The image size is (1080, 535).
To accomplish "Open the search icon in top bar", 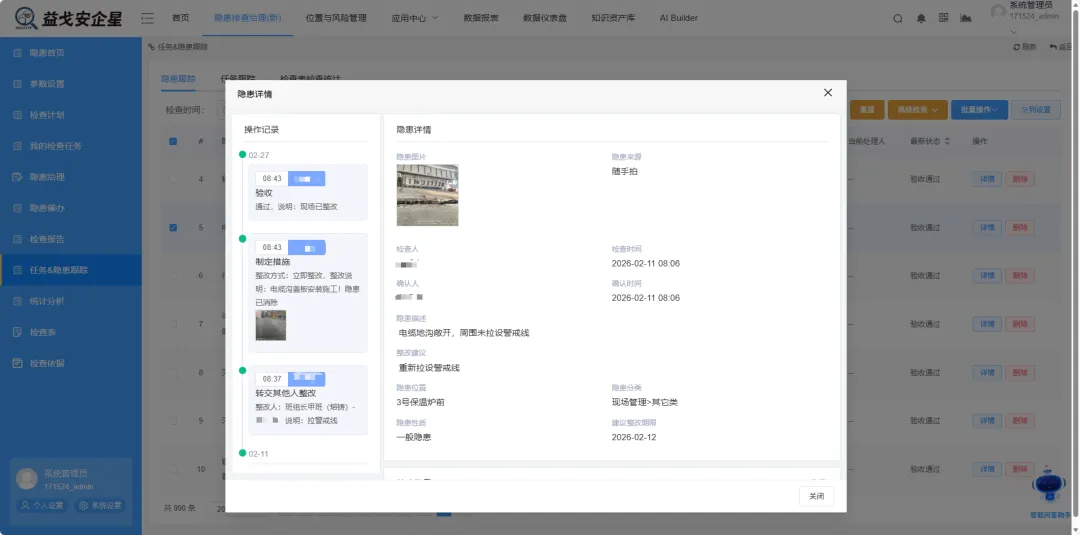I will [x=897, y=19].
